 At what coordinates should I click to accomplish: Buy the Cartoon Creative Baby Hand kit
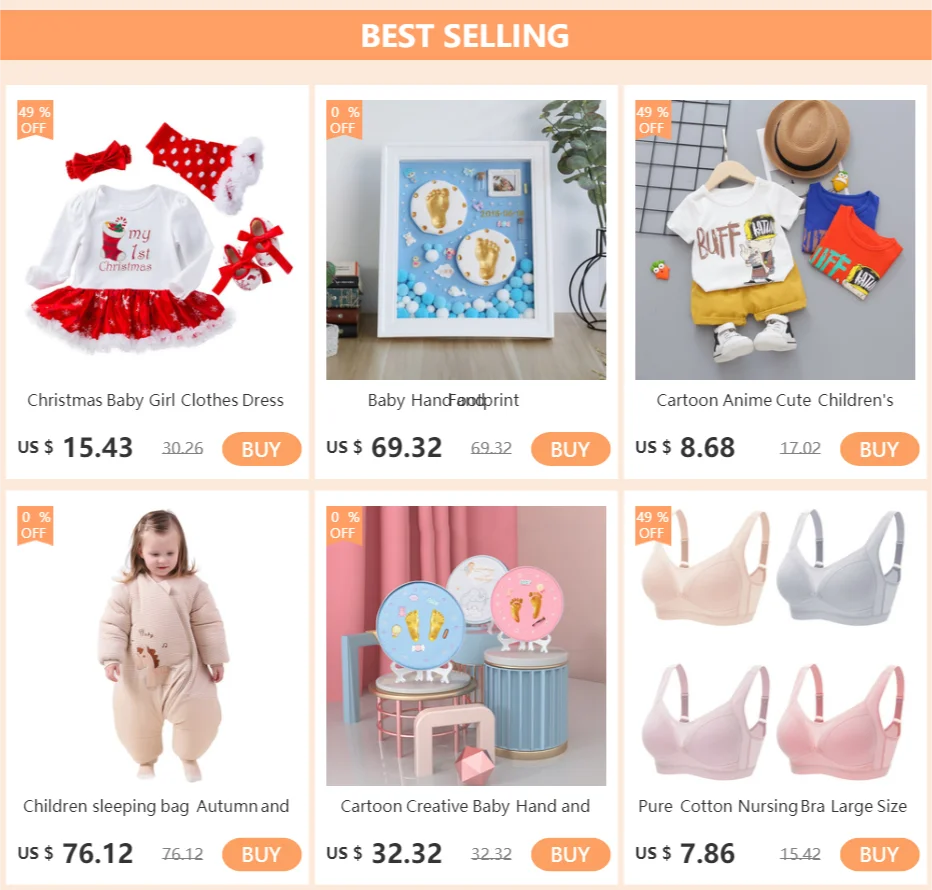(571, 854)
